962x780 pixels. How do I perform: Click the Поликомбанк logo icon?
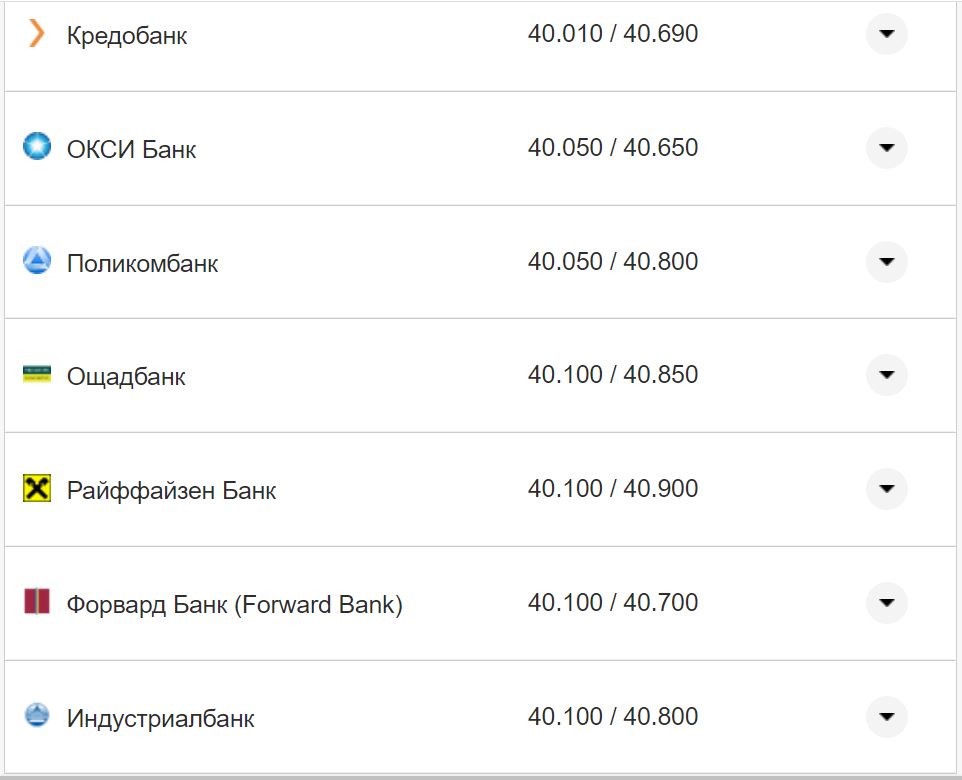click(x=37, y=262)
